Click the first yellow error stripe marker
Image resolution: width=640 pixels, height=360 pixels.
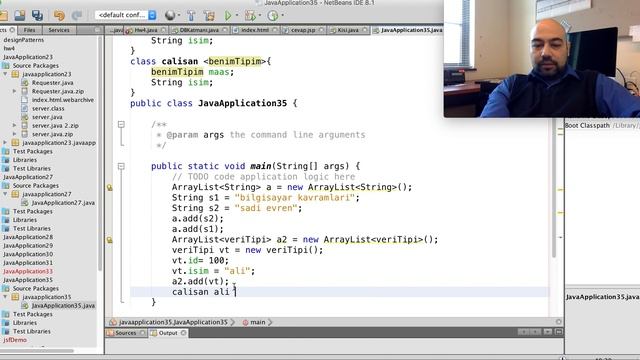pos(560,129)
